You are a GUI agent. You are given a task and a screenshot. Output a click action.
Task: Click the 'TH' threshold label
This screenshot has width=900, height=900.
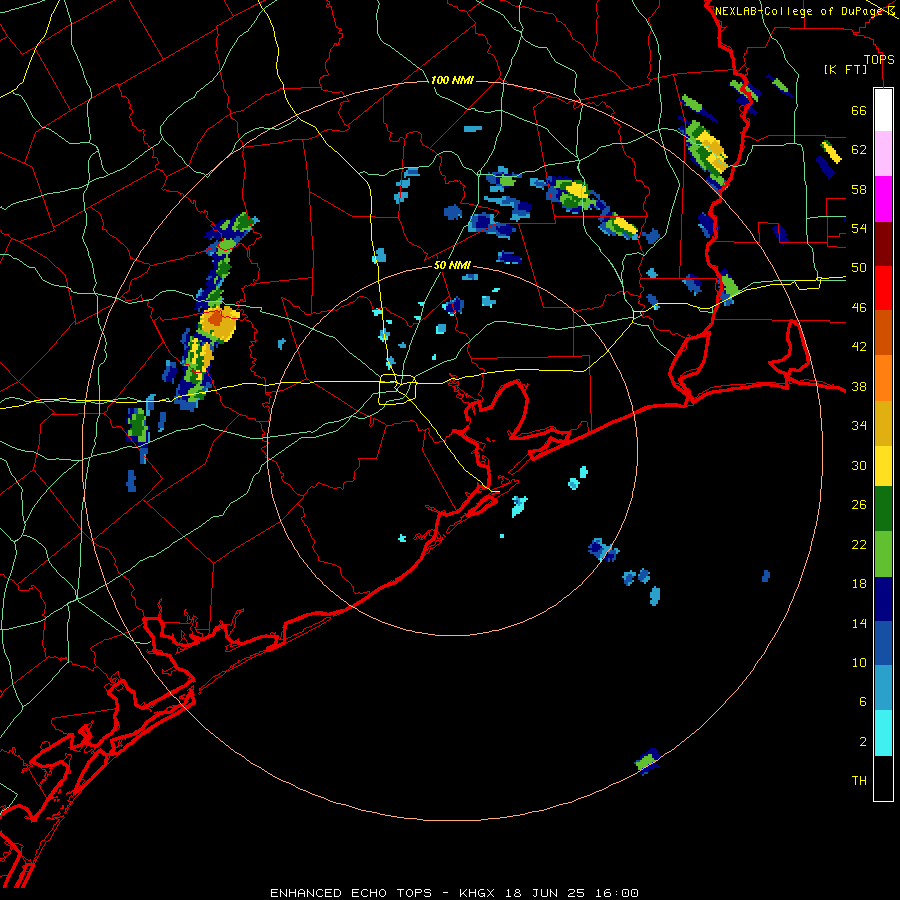[859, 781]
